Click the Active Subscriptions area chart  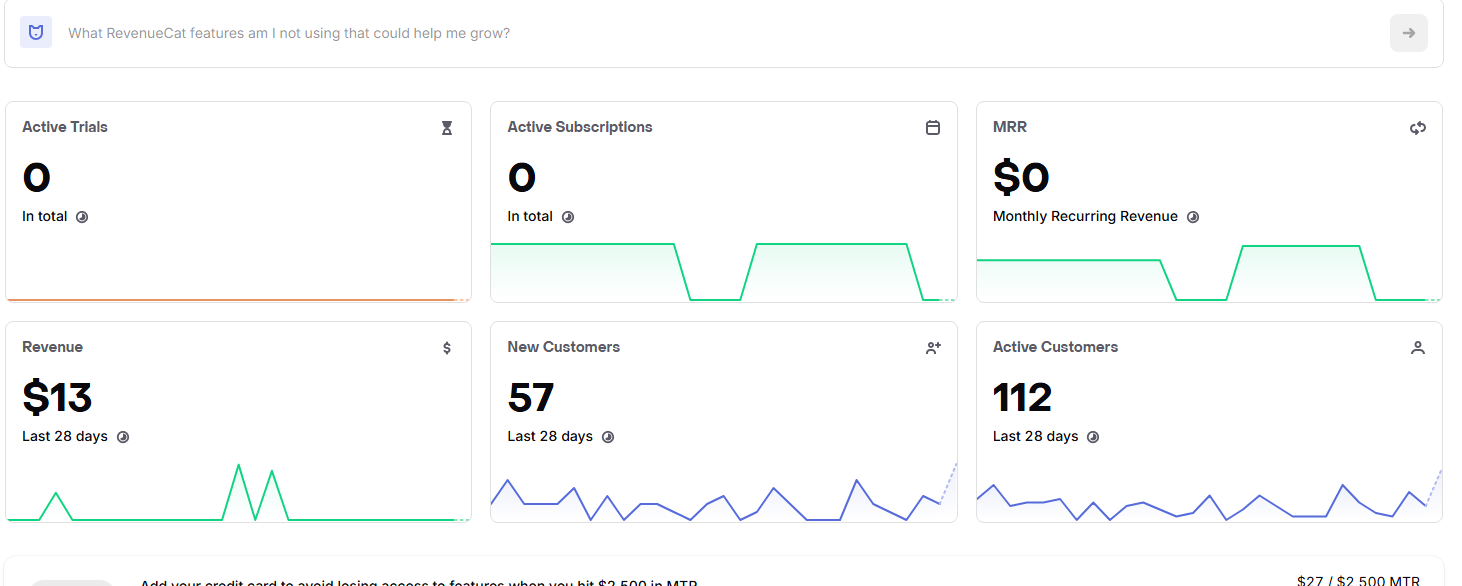coord(724,271)
